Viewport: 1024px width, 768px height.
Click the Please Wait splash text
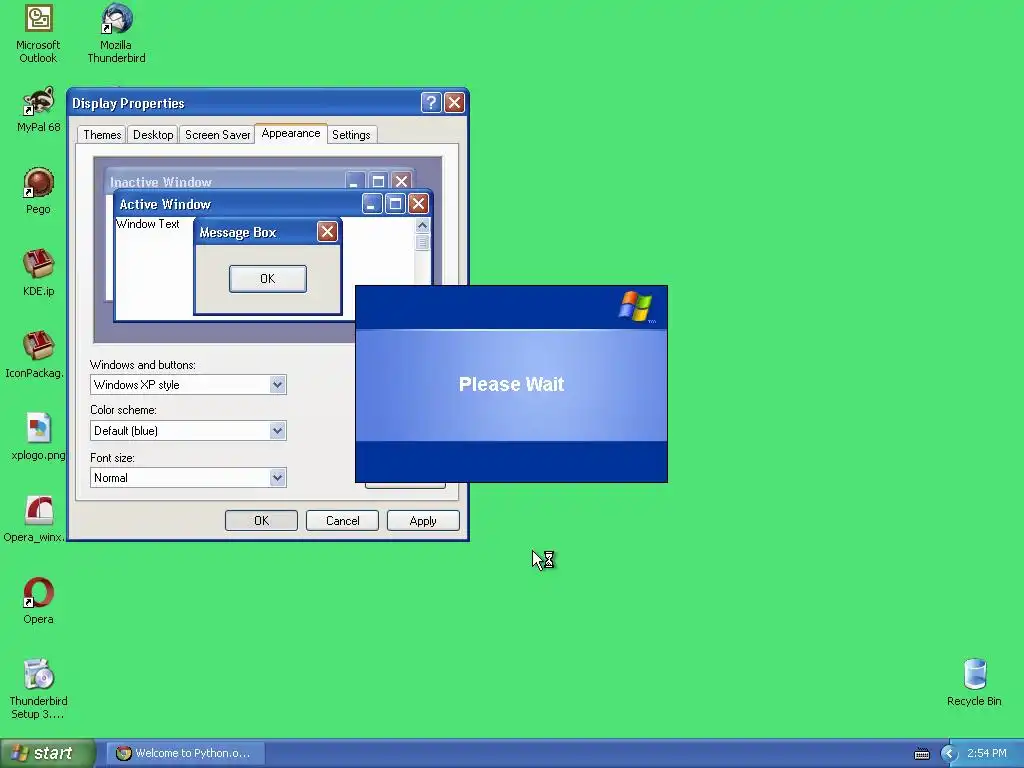[x=511, y=384]
